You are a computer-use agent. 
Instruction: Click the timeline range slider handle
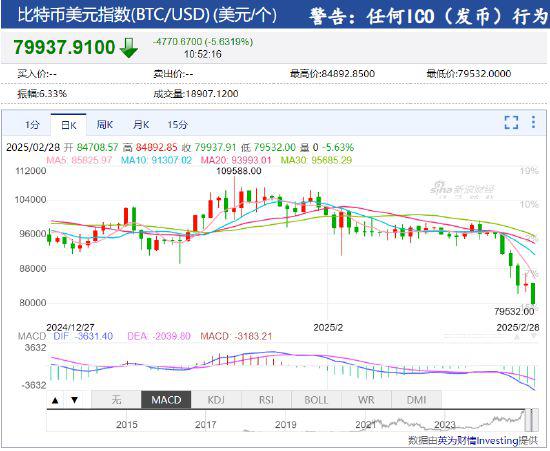[x=531, y=420]
